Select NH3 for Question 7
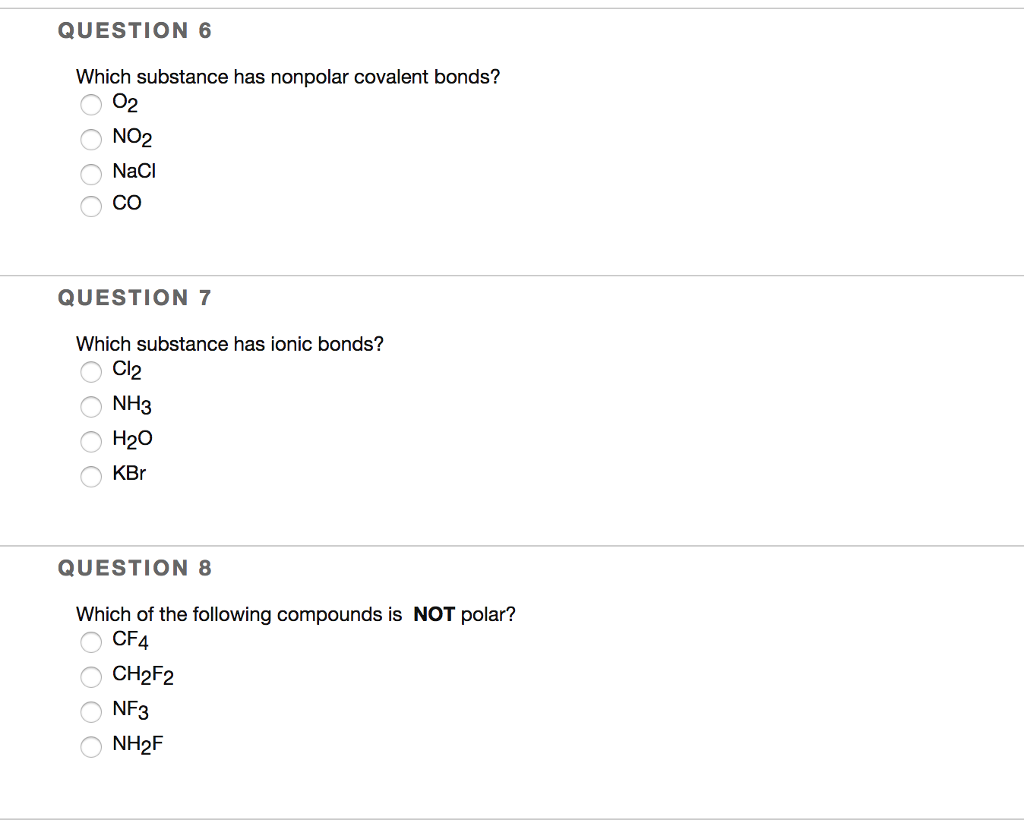 point(91,407)
